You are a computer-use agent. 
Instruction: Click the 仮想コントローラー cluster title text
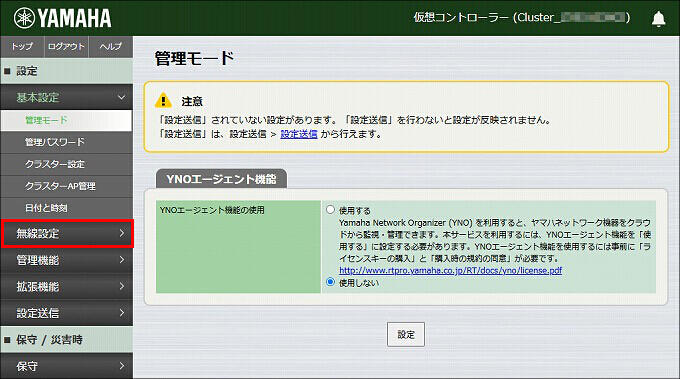coord(521,17)
